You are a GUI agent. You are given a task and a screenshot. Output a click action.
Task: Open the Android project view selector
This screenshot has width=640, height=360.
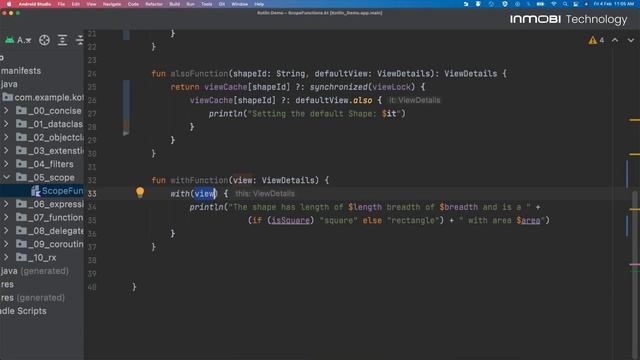(18, 40)
